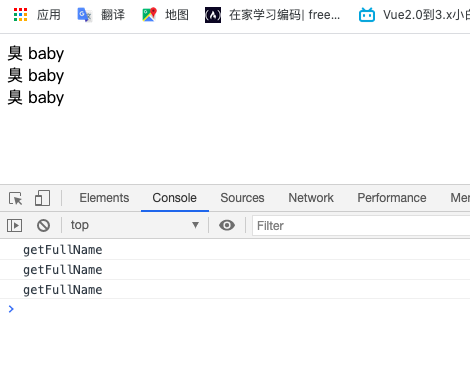Create a live expression with eye icon
This screenshot has width=470, height=384.
[x=227, y=225]
